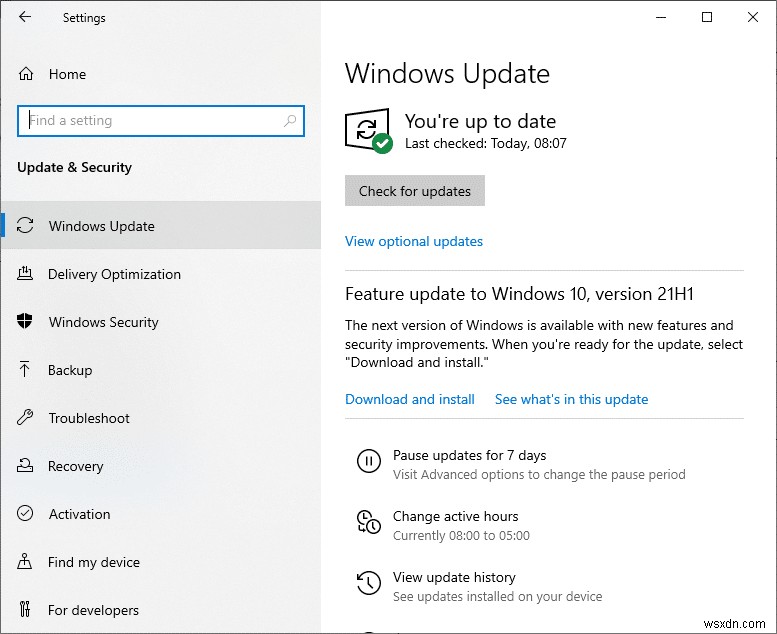Click the Troubleshoot wrench icon
The width and height of the screenshot is (777, 634).
pos(26,418)
